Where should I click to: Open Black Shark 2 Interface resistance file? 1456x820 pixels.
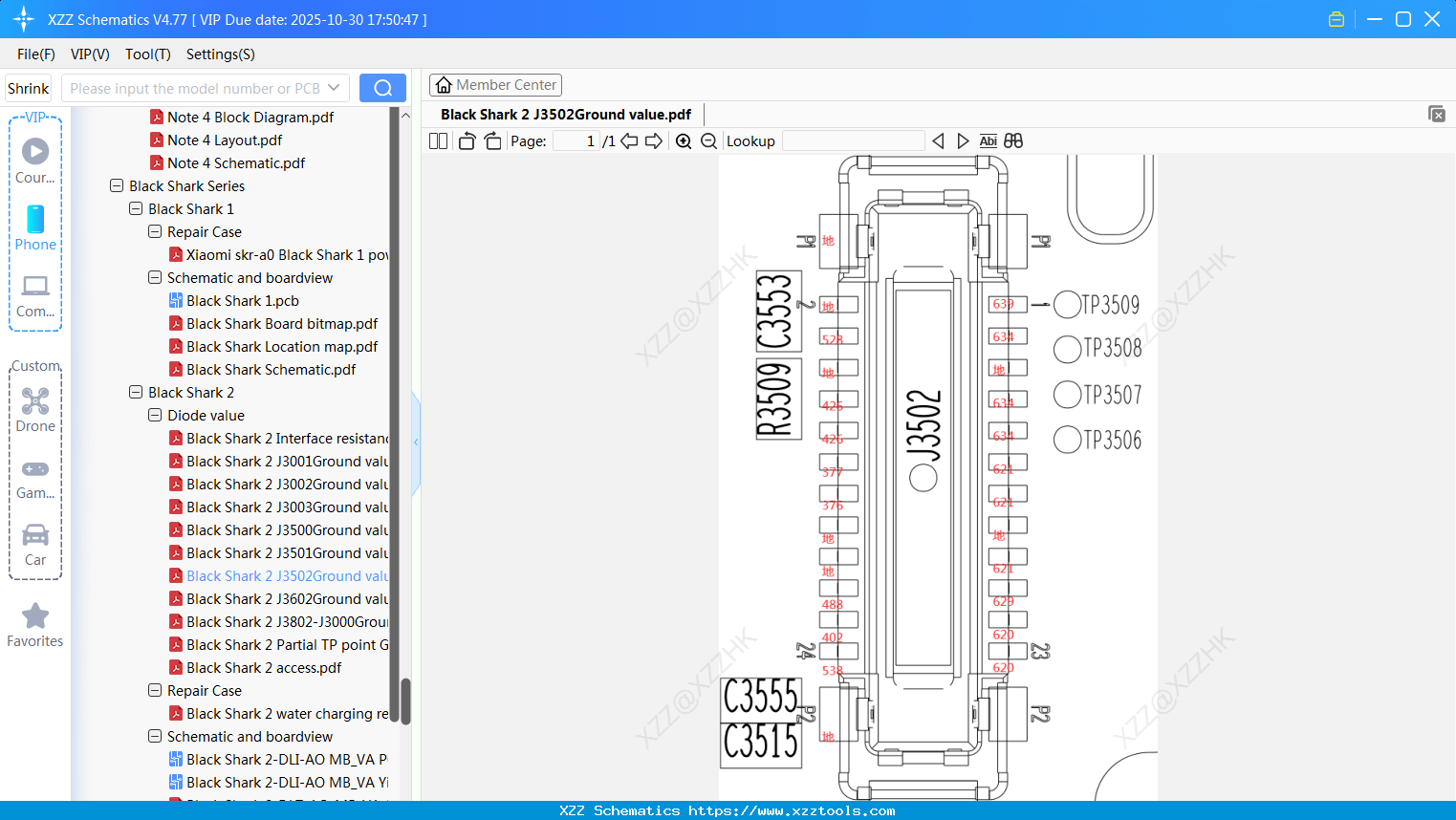[x=279, y=438]
